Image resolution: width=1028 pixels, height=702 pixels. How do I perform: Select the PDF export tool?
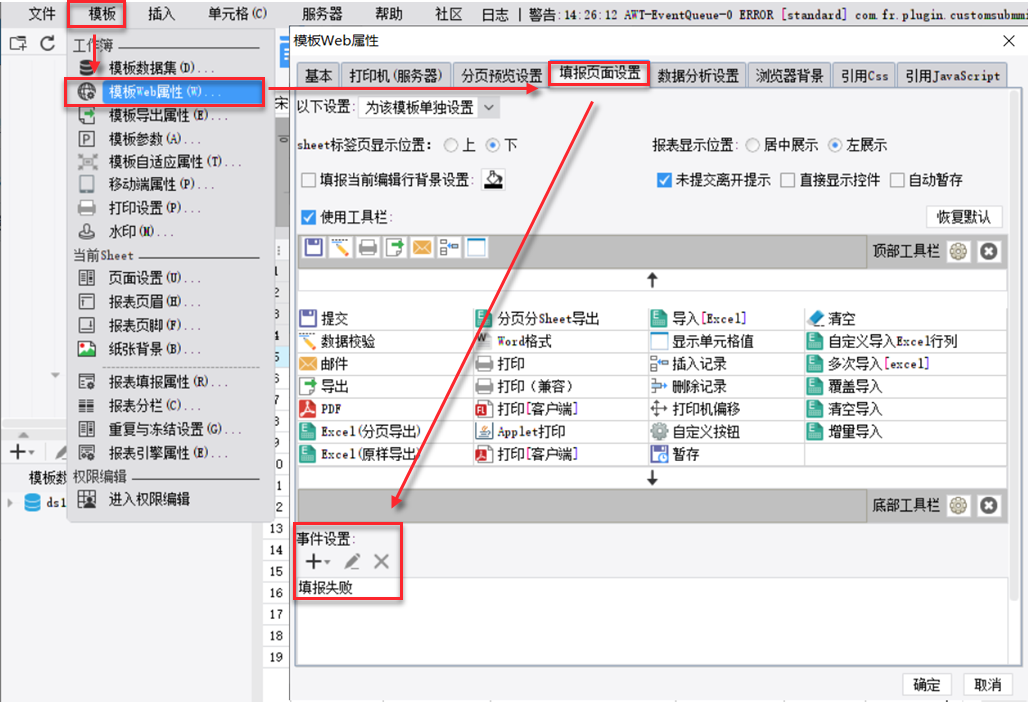click(321, 409)
